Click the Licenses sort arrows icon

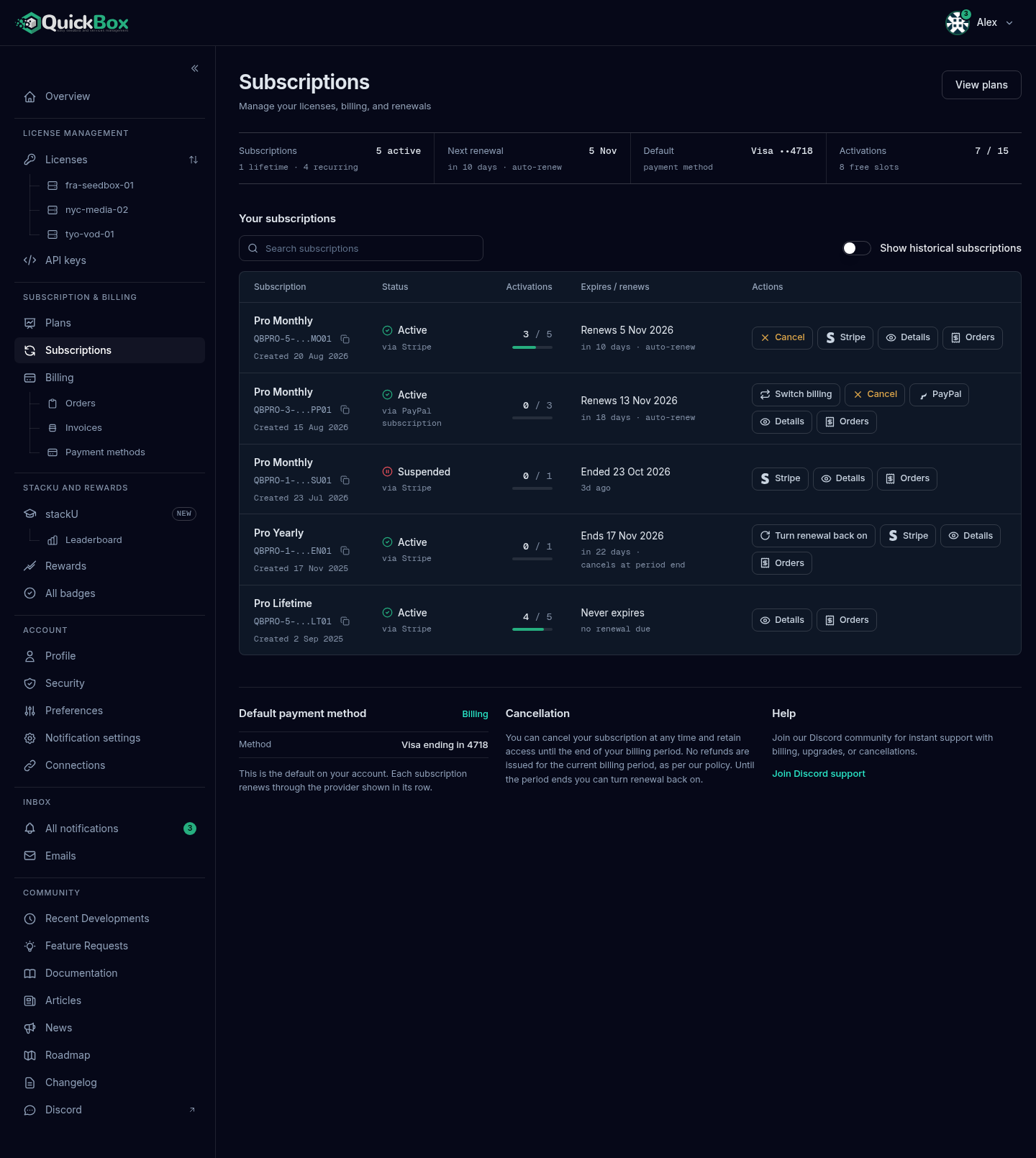[194, 160]
